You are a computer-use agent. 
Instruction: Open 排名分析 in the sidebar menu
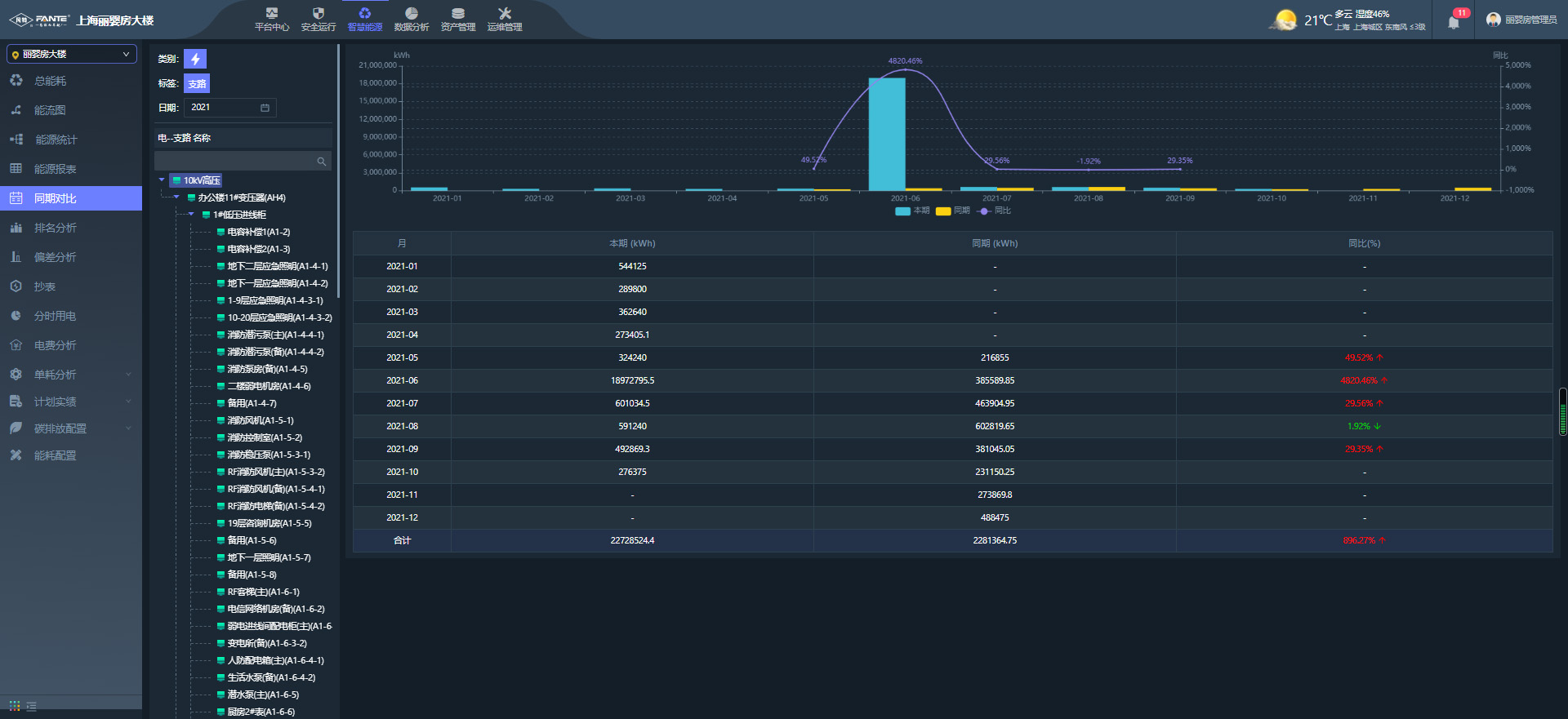pos(56,228)
